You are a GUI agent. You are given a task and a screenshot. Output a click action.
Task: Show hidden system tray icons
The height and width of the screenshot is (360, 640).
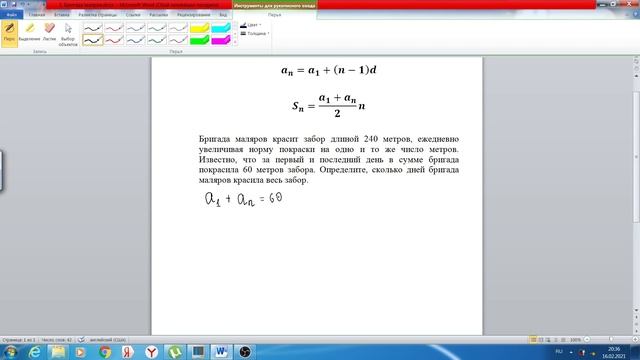click(x=571, y=352)
